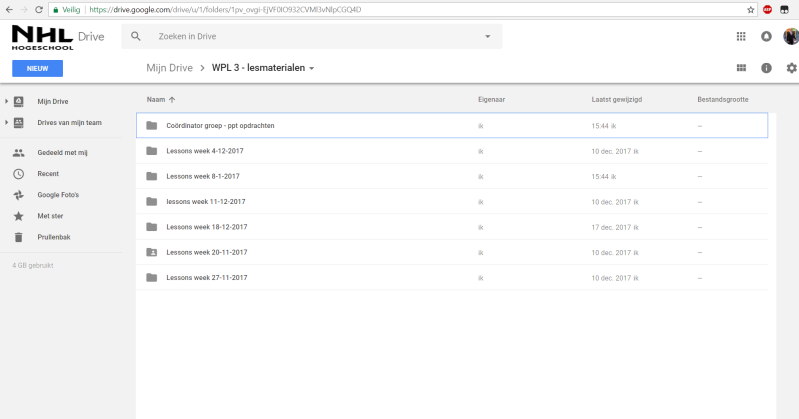The image size is (799, 419).
Task: Sort by Bestandsgrootte column header
Action: [x=723, y=99]
